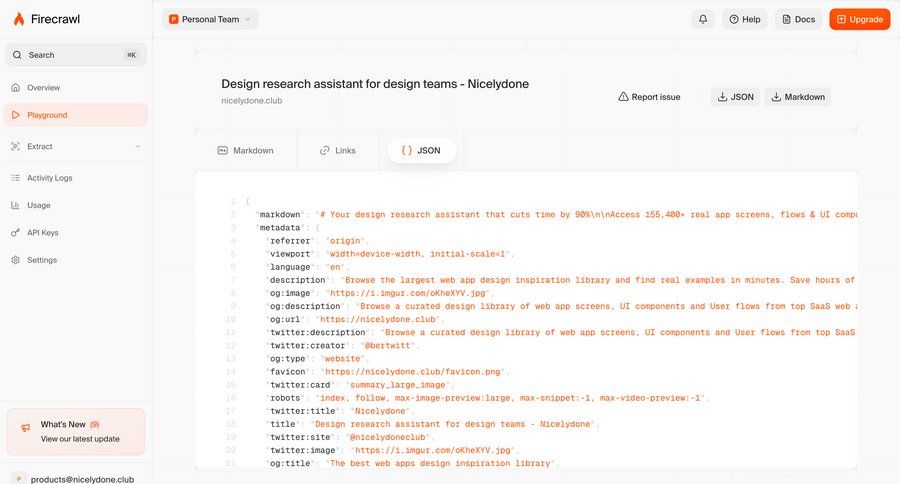Open the products@nicelydone.club account menu
Image resolution: width=900 pixels, height=484 pixels.
pos(75,478)
